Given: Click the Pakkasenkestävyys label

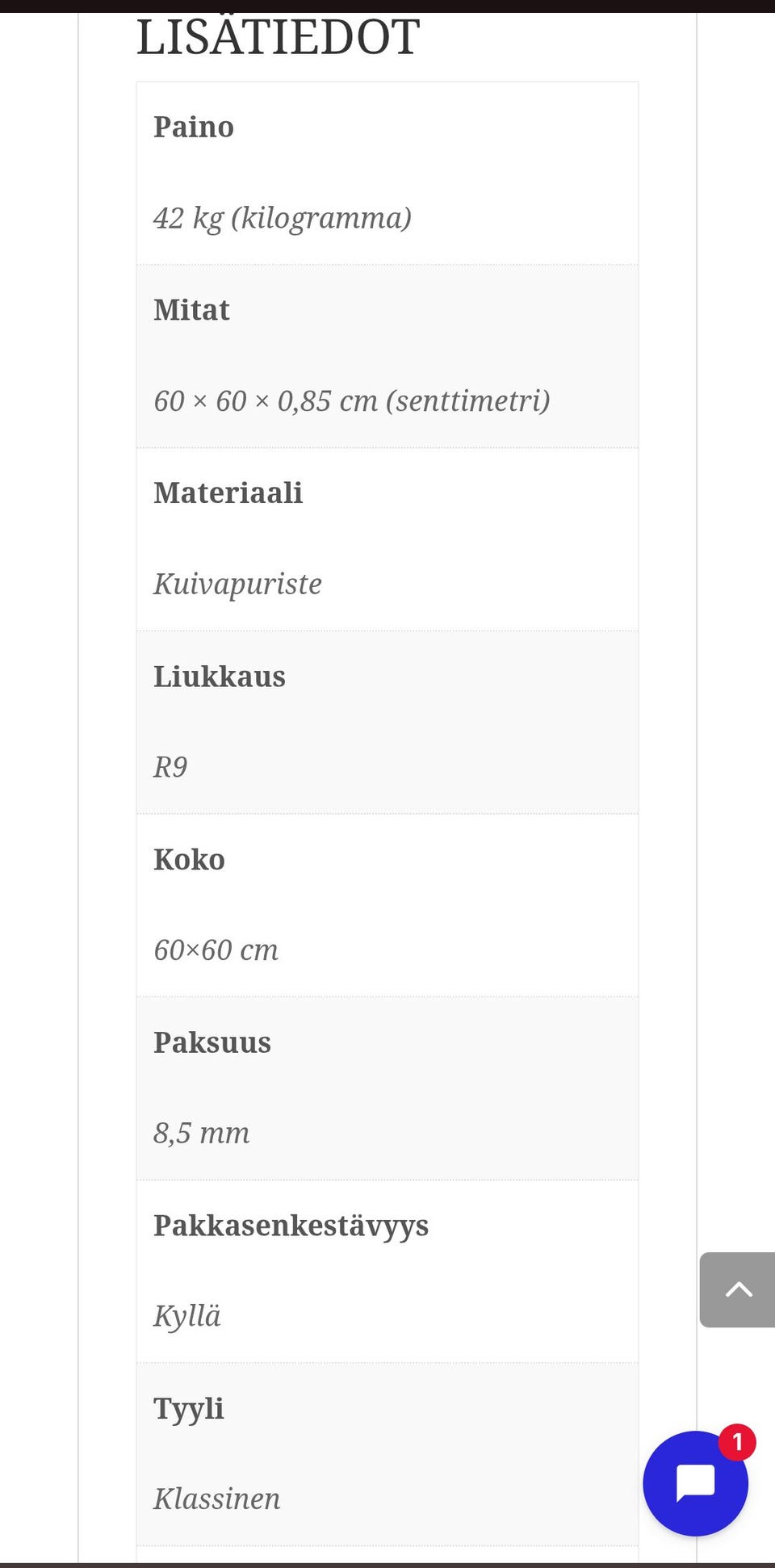Looking at the screenshot, I should pos(291,1226).
